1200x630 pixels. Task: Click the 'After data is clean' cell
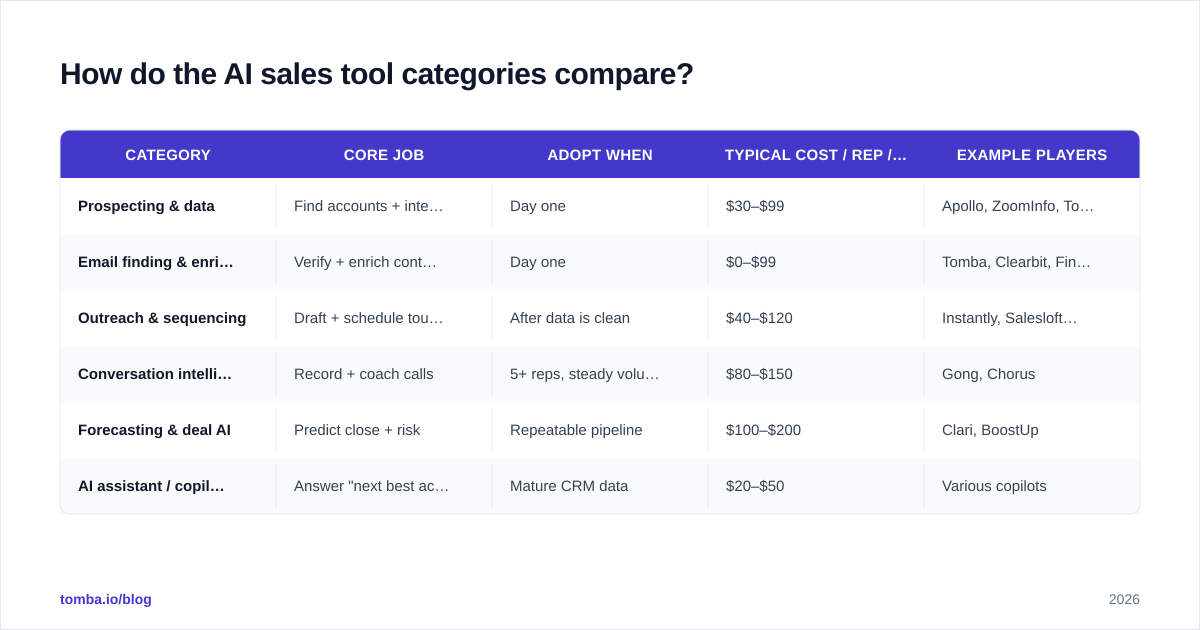click(600, 318)
